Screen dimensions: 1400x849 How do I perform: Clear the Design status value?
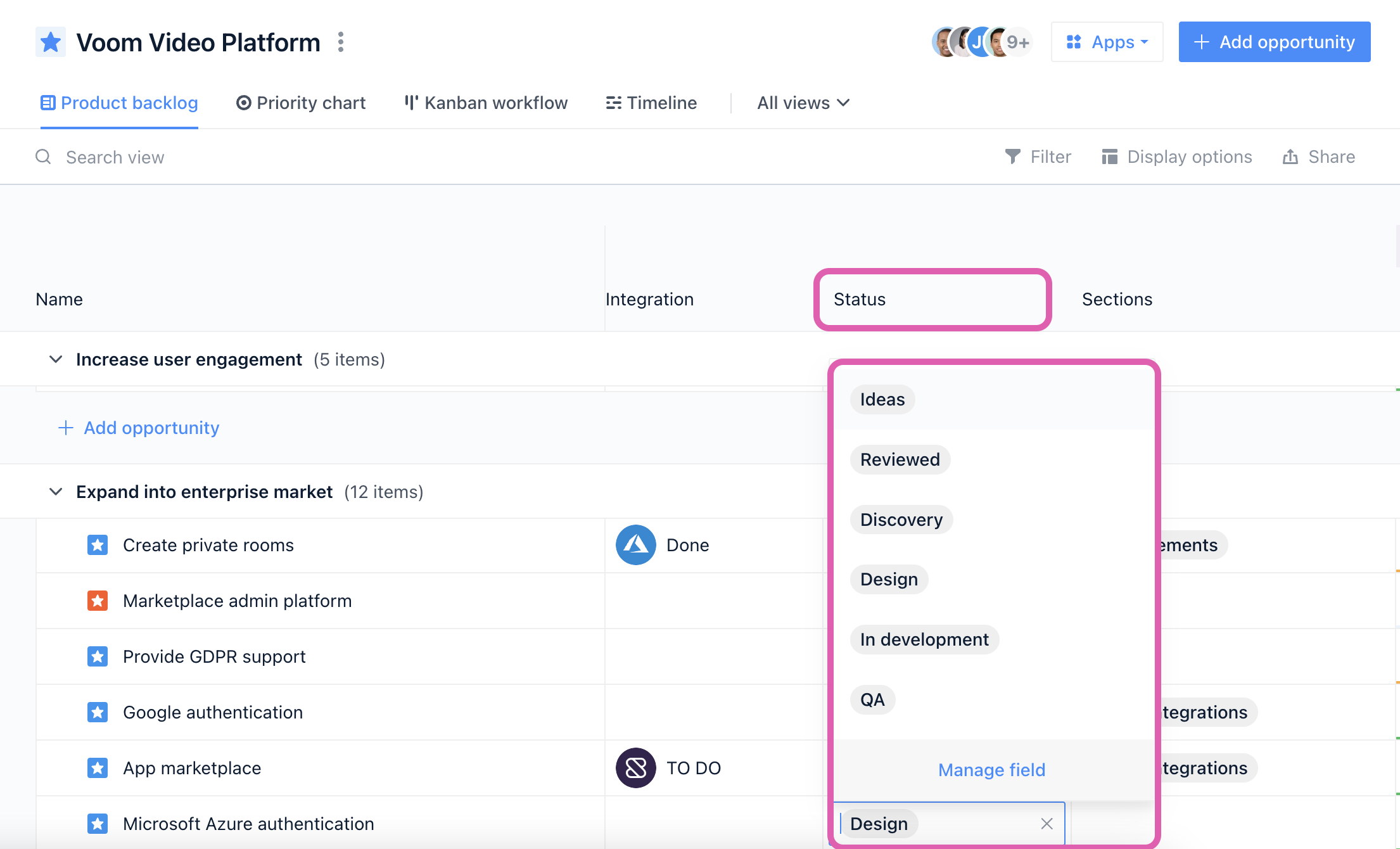[1047, 824]
